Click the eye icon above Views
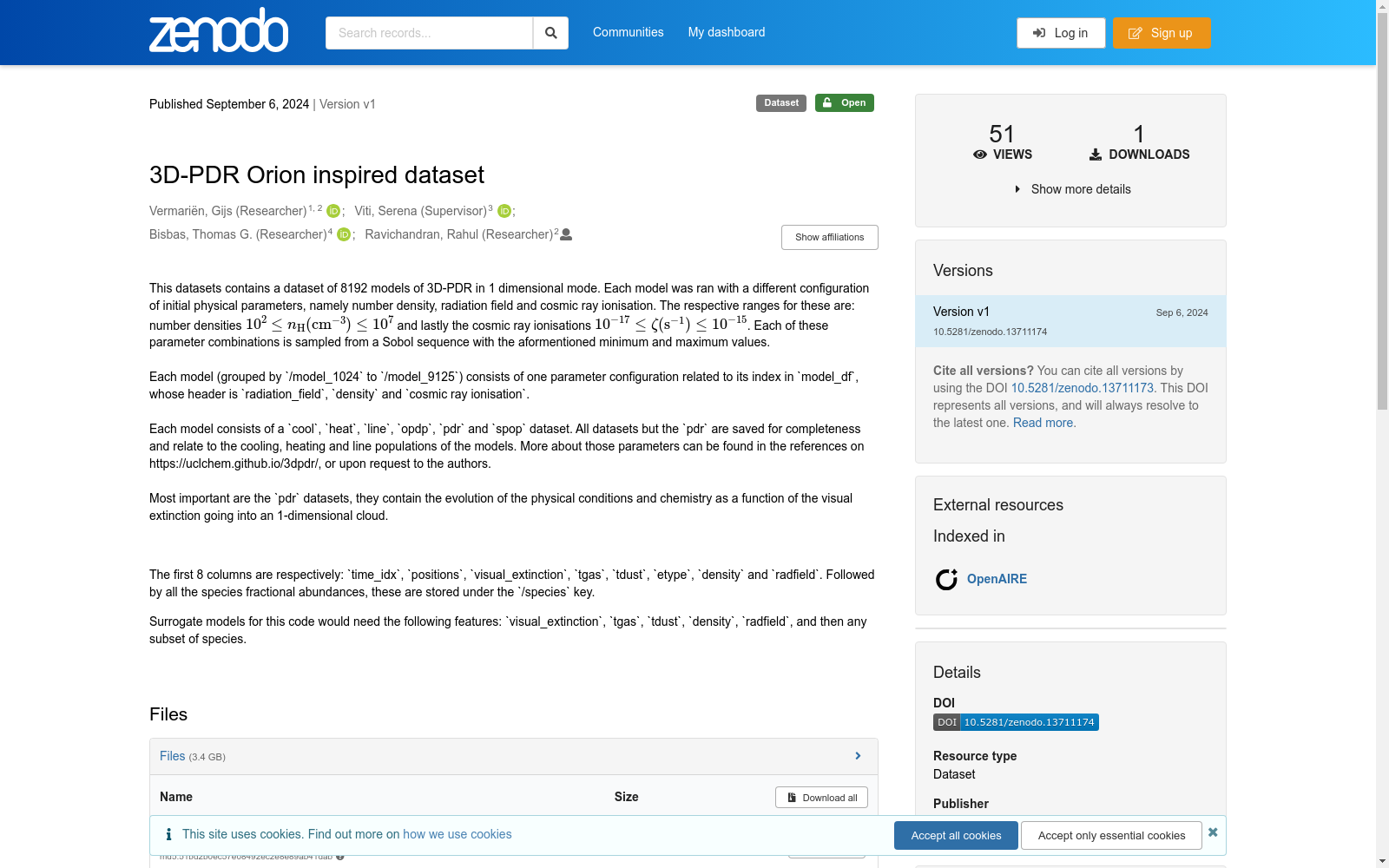 point(980,155)
